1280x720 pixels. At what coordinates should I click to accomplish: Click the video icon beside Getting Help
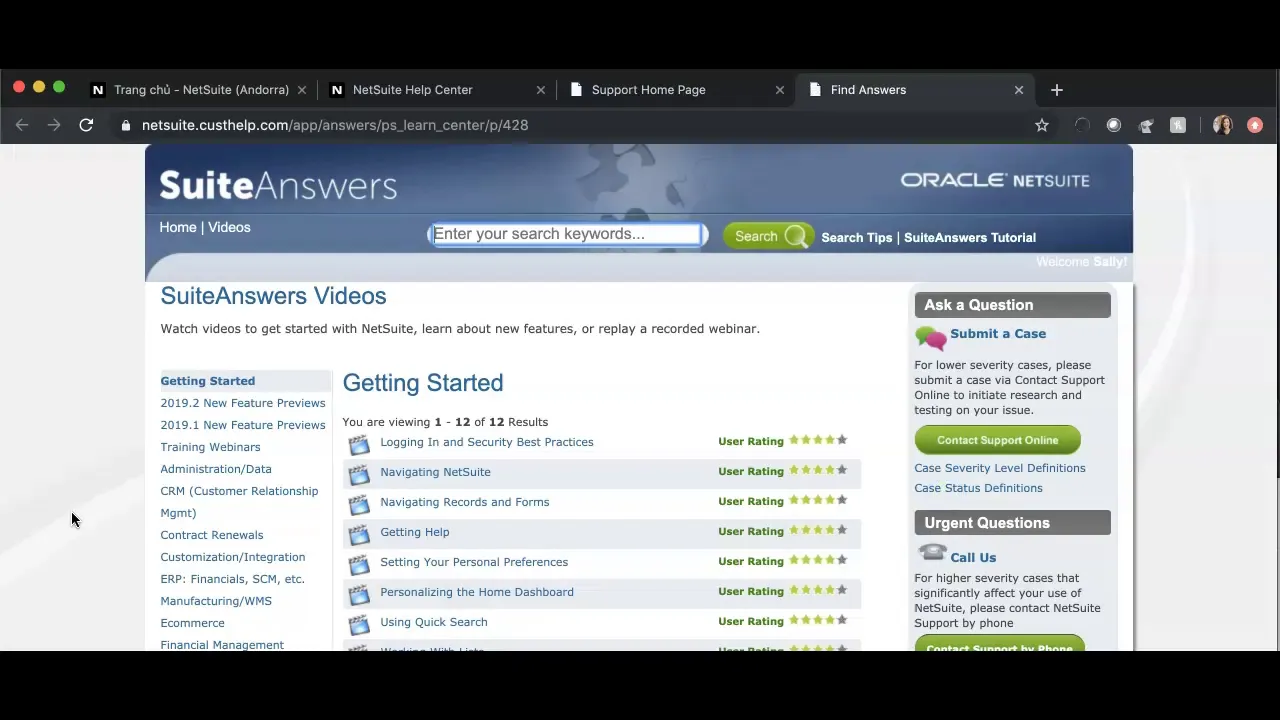coord(359,534)
